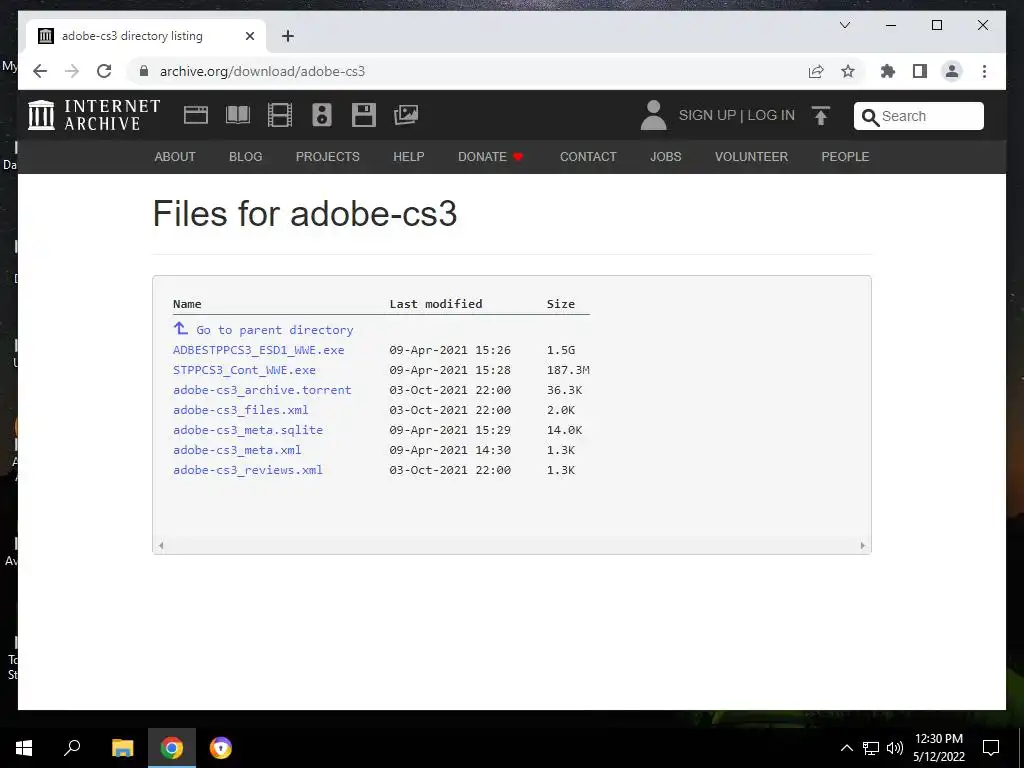The width and height of the screenshot is (1024, 768).
Task: Click the HELP menu item
Action: click(409, 157)
